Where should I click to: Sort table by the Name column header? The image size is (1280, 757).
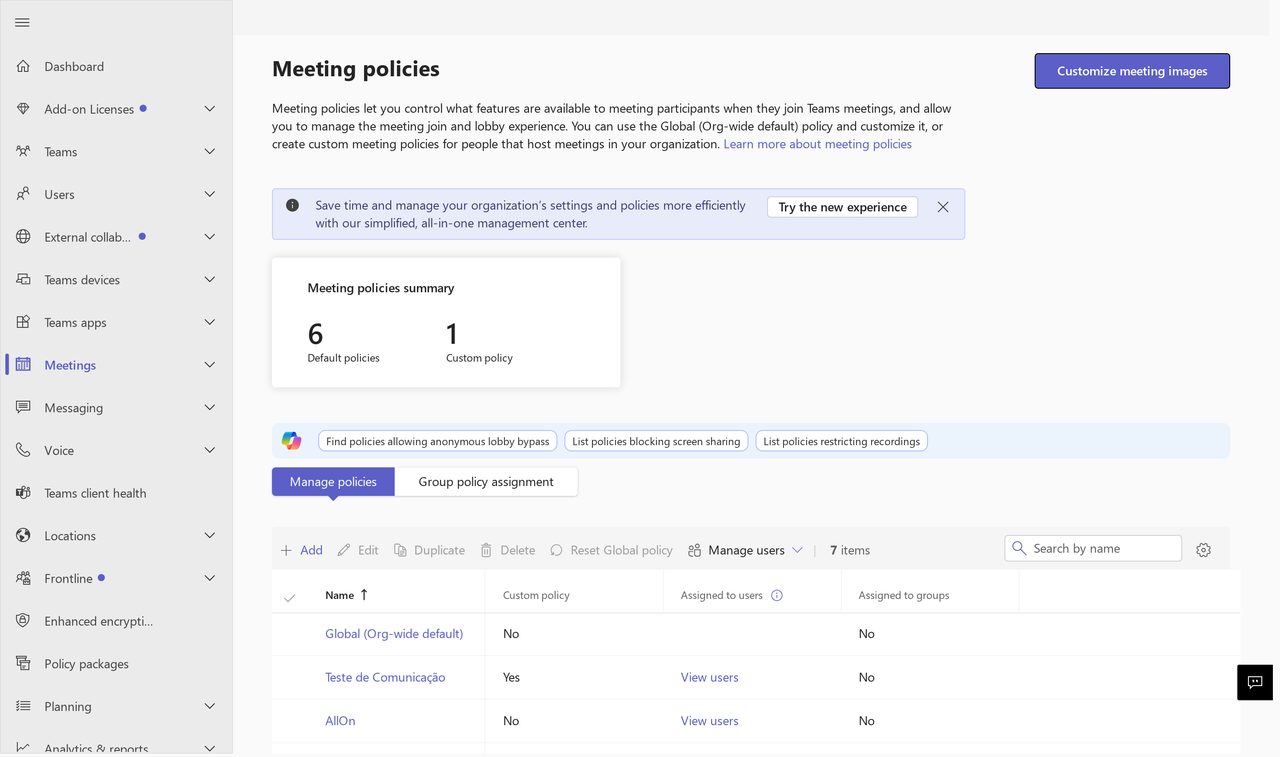347,595
